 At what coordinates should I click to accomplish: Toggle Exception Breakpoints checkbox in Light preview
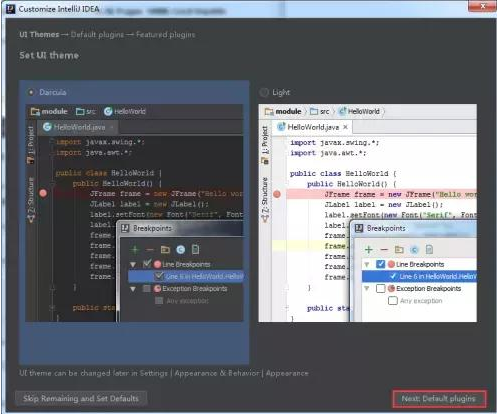click(x=380, y=288)
